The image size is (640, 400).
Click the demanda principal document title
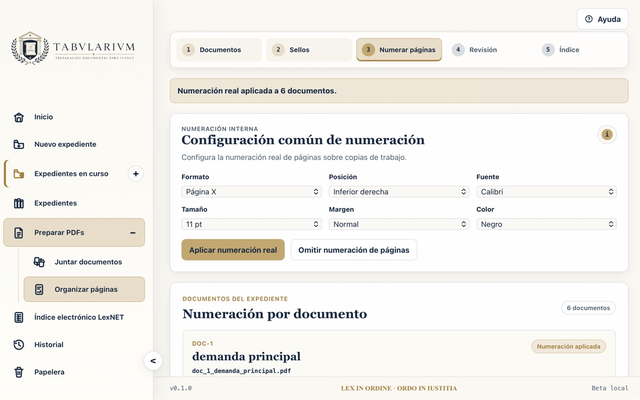pos(246,357)
